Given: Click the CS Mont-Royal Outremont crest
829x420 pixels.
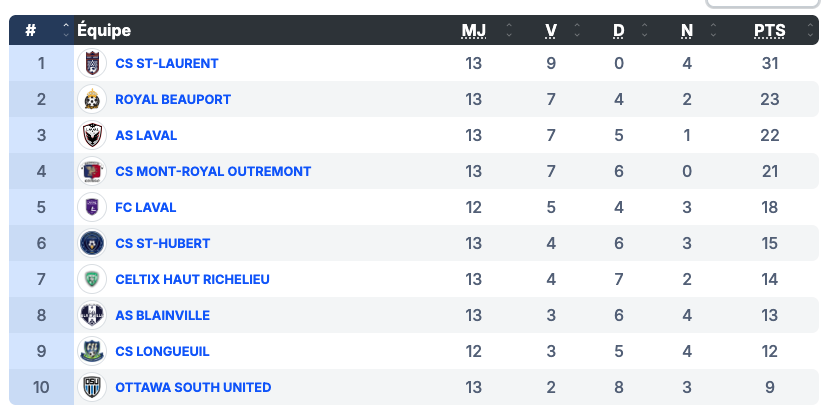Looking at the screenshot, I should pos(92,171).
